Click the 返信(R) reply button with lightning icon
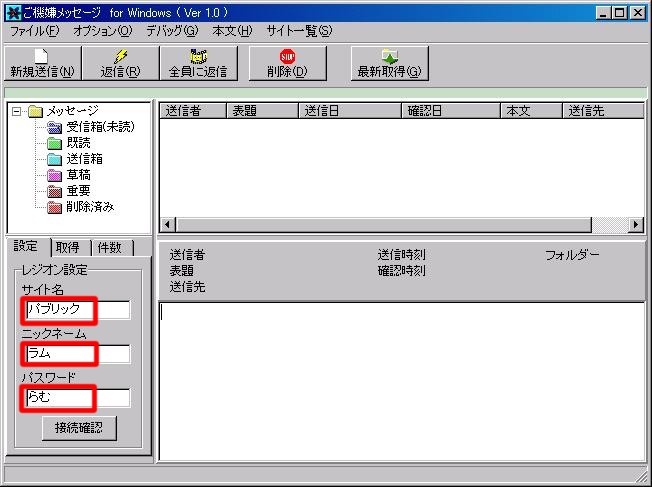 pyautogui.click(x=121, y=63)
